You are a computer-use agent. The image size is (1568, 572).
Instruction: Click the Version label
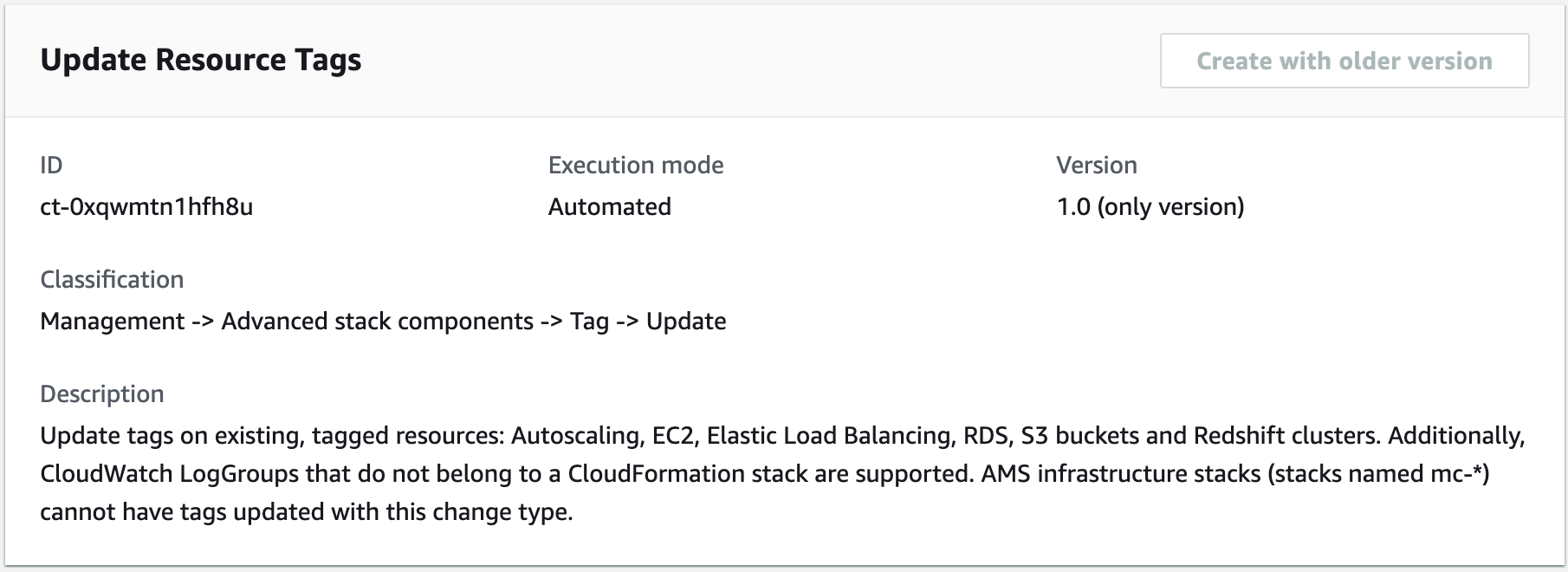(1096, 165)
